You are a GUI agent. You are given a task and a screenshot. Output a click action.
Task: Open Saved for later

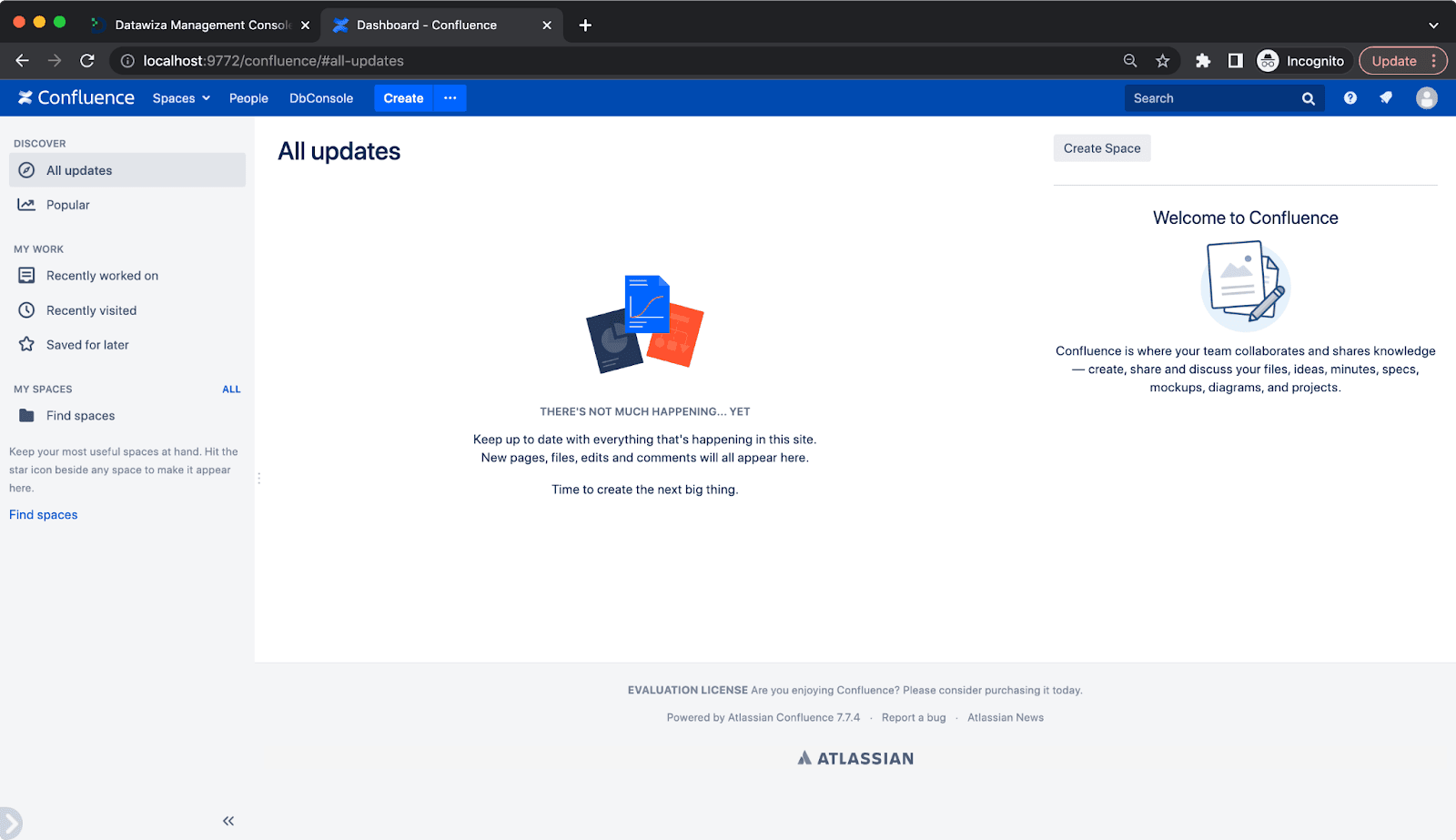coord(127,345)
